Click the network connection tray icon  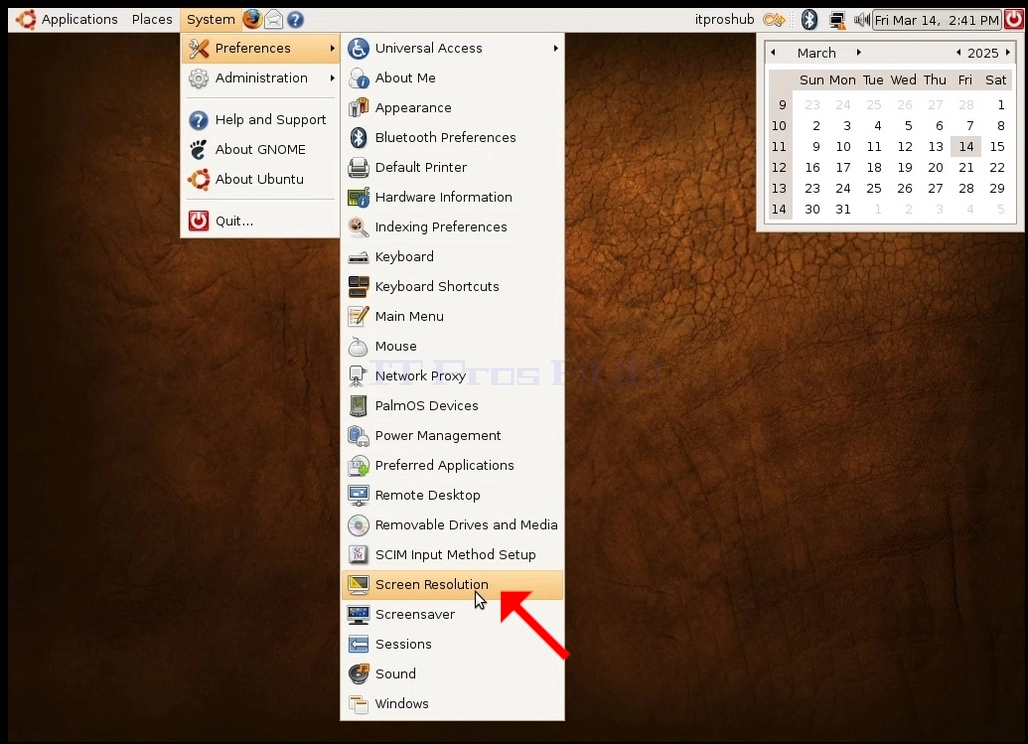[x=837, y=20]
